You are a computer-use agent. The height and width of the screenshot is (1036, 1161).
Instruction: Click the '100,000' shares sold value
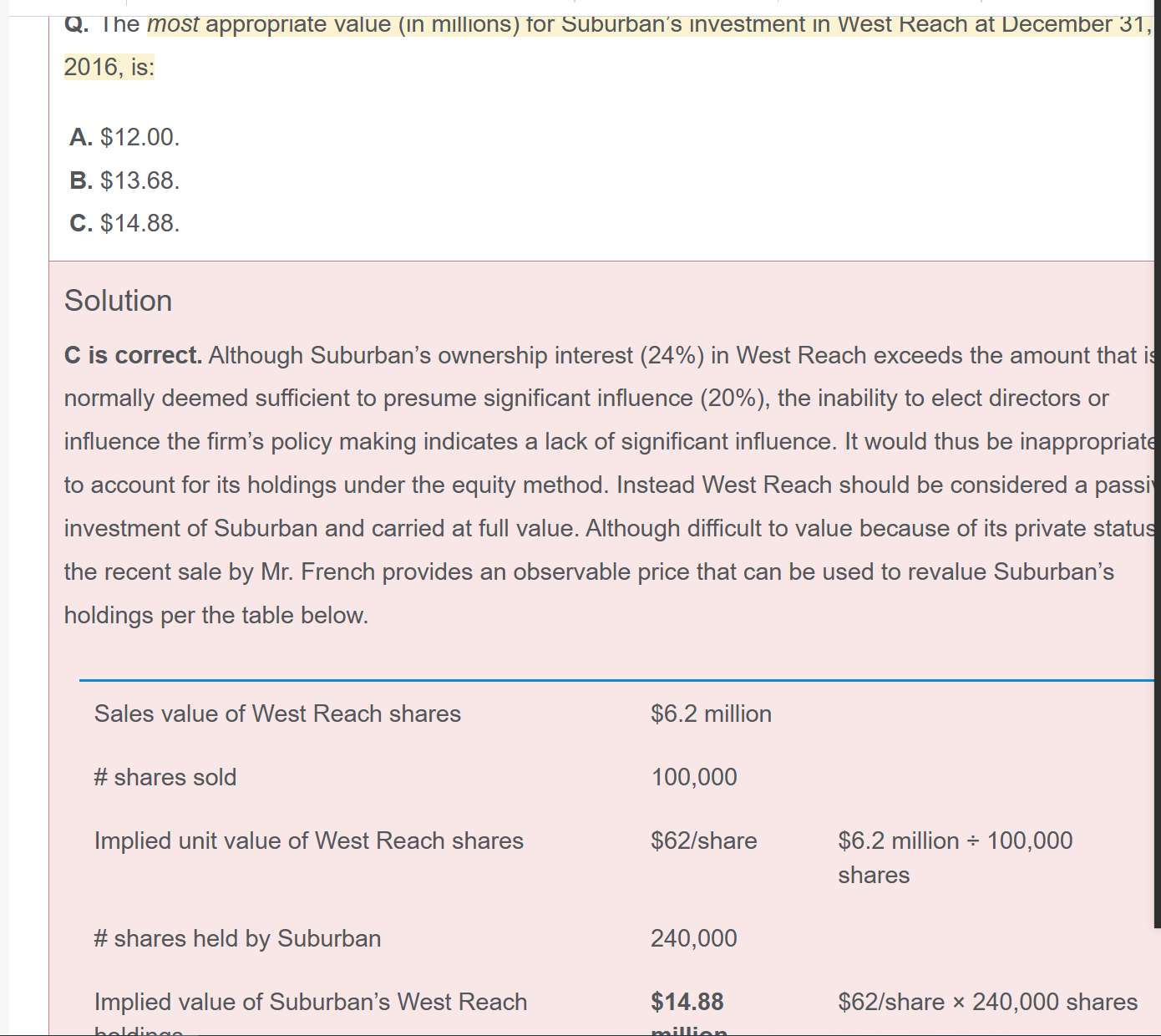tap(694, 777)
